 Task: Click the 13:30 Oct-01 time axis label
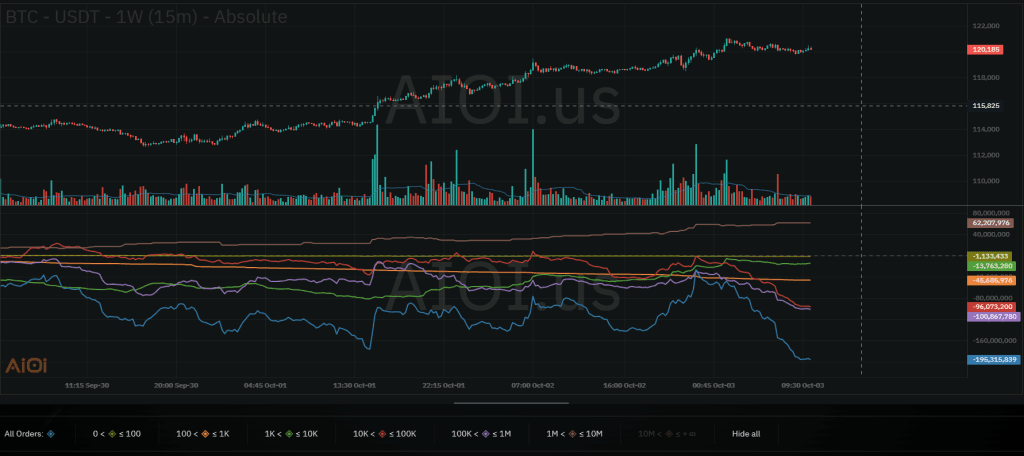click(x=354, y=384)
